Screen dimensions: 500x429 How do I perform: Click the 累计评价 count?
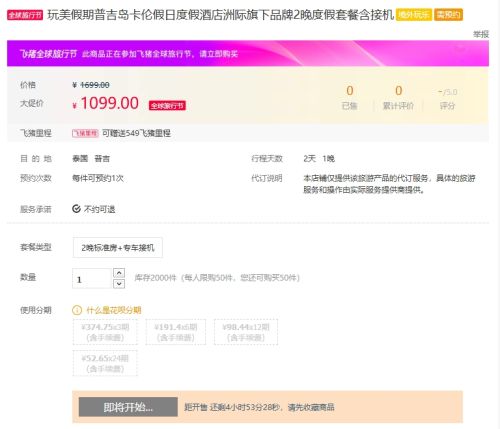(398, 91)
